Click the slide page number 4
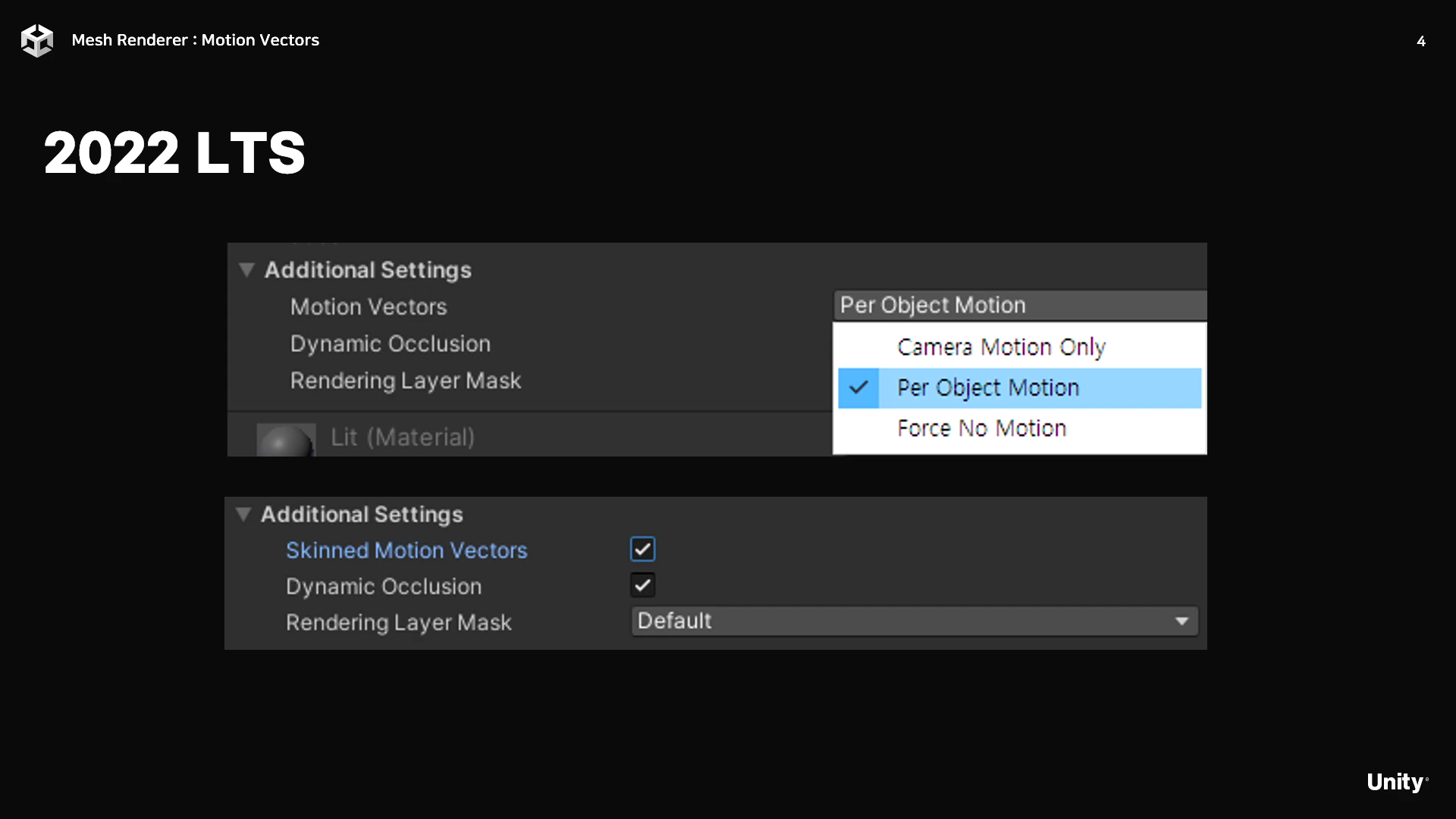Image resolution: width=1456 pixels, height=819 pixels. pyautogui.click(x=1421, y=41)
